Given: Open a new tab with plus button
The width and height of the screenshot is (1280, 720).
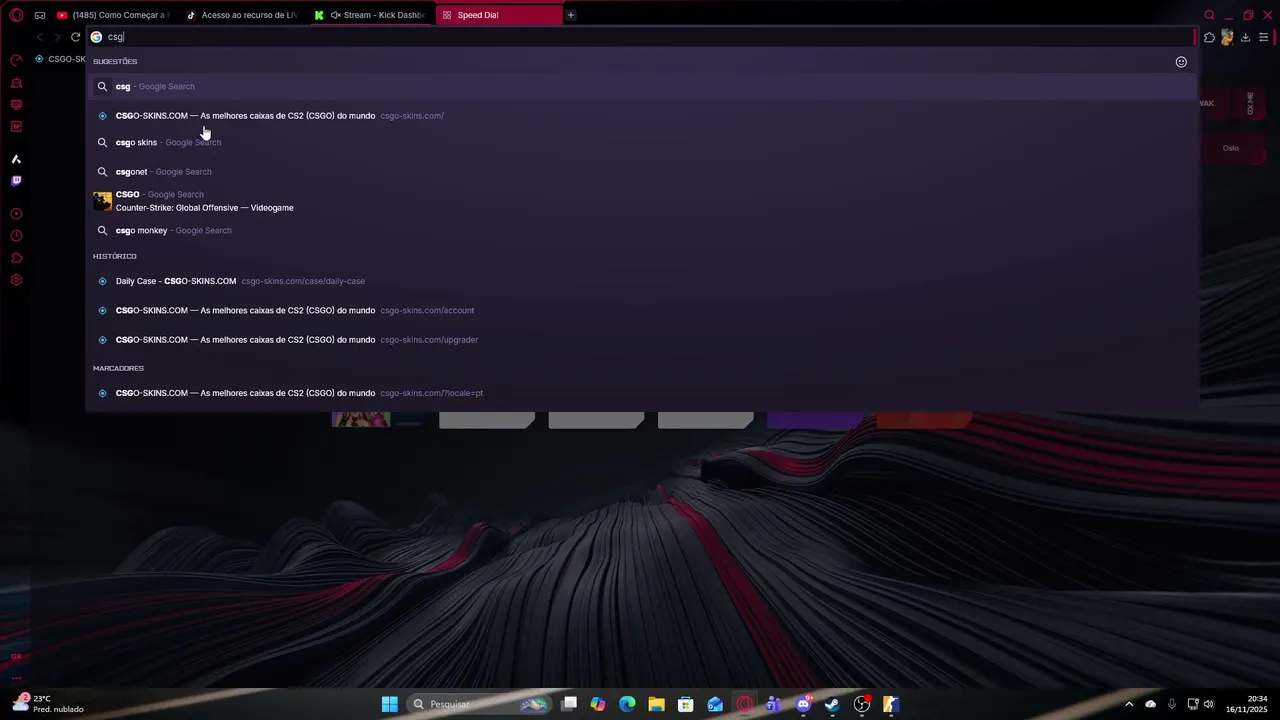Looking at the screenshot, I should (571, 15).
